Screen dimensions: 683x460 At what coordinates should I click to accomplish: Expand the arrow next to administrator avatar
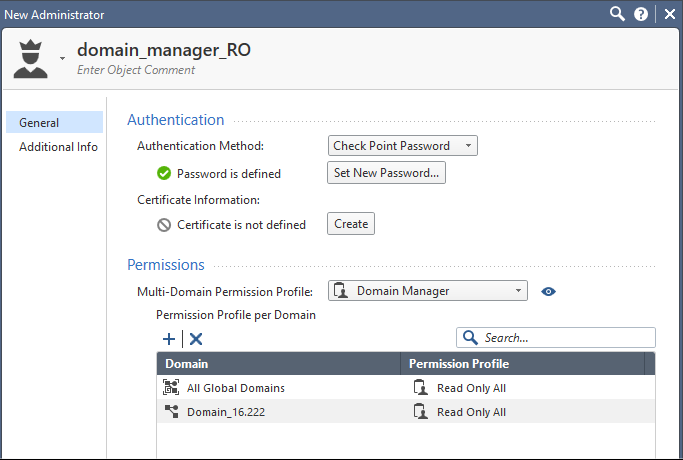(x=62, y=59)
